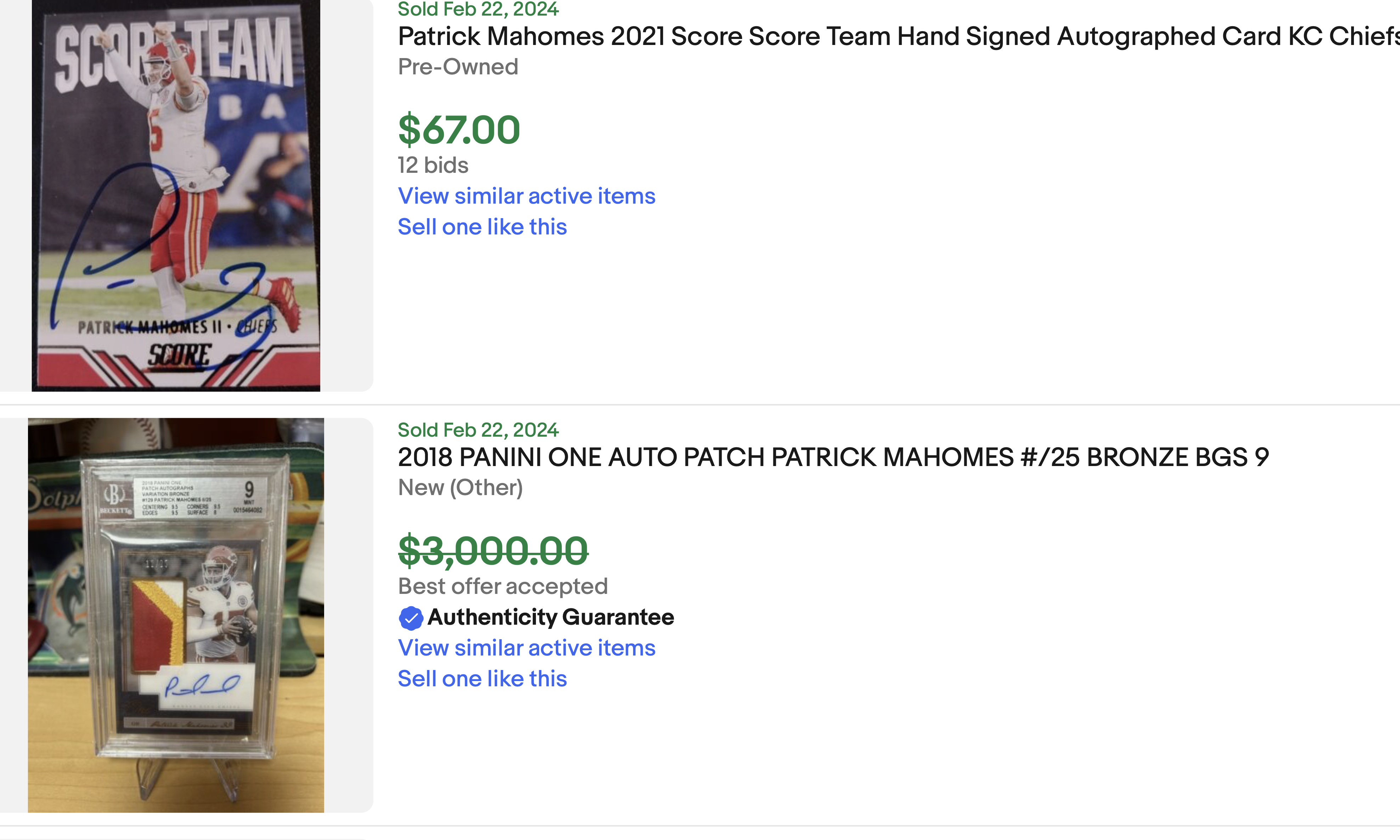Click the Authenticity Guarantee label text
Screen dimensions: 1400x840
point(550,617)
